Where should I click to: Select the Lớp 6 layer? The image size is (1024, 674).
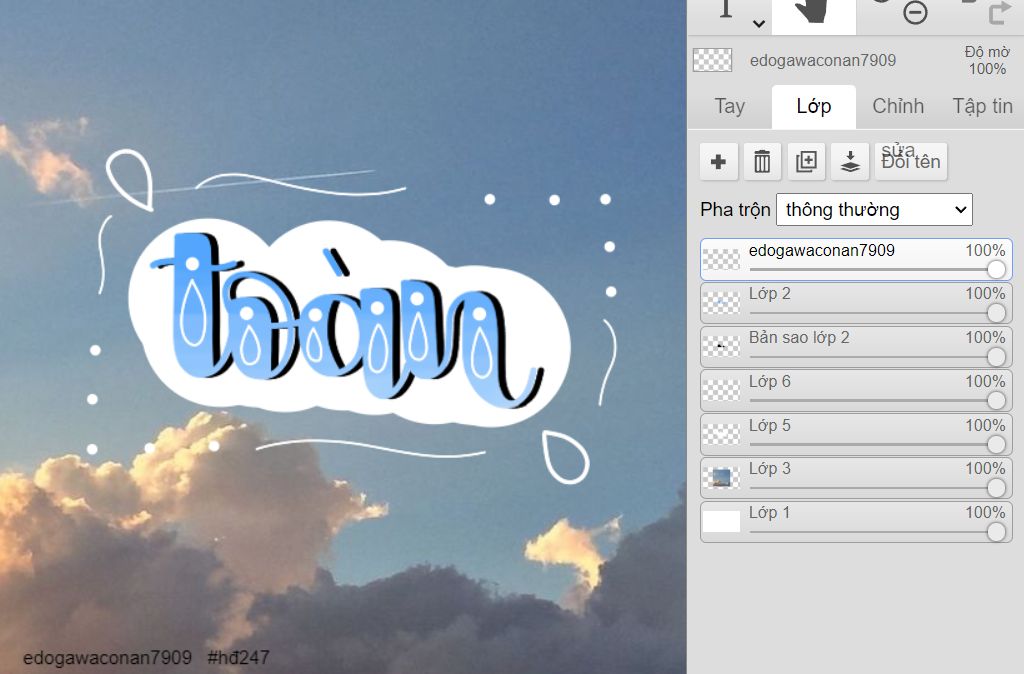coord(856,391)
